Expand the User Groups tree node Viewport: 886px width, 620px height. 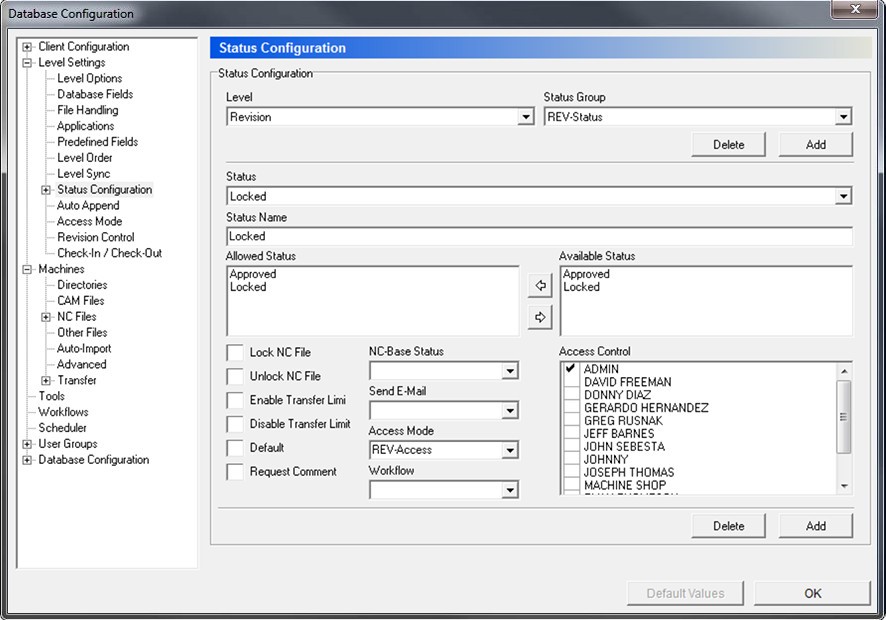tap(27, 444)
